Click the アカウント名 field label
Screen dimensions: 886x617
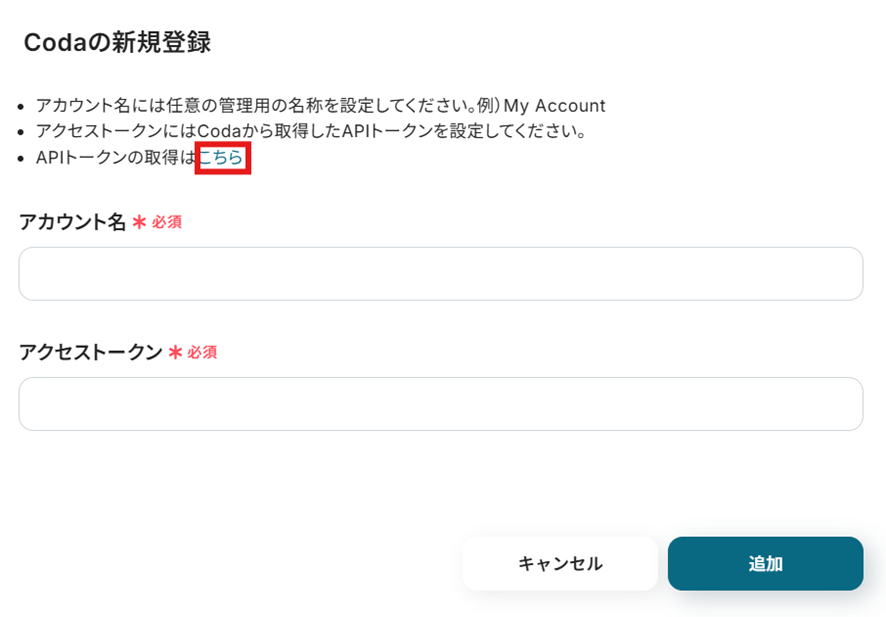72,222
